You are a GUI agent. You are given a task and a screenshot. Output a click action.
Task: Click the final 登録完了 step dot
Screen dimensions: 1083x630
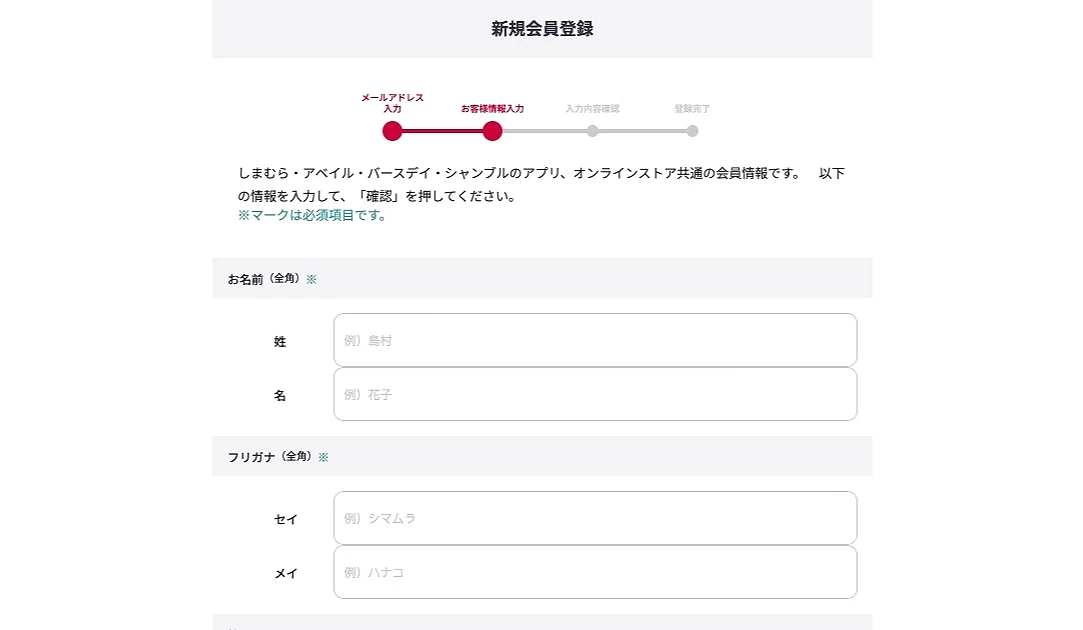[692, 131]
